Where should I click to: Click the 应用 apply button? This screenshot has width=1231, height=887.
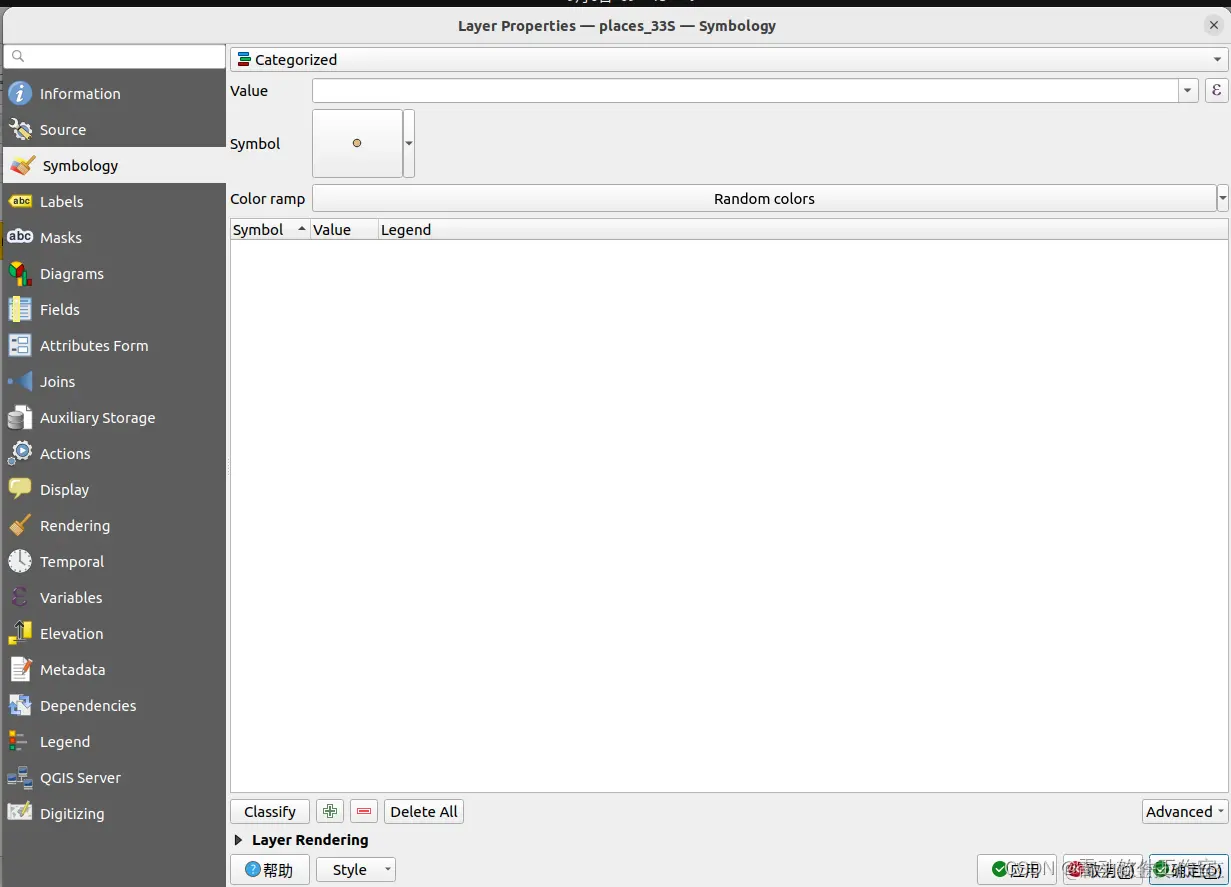click(x=1017, y=870)
